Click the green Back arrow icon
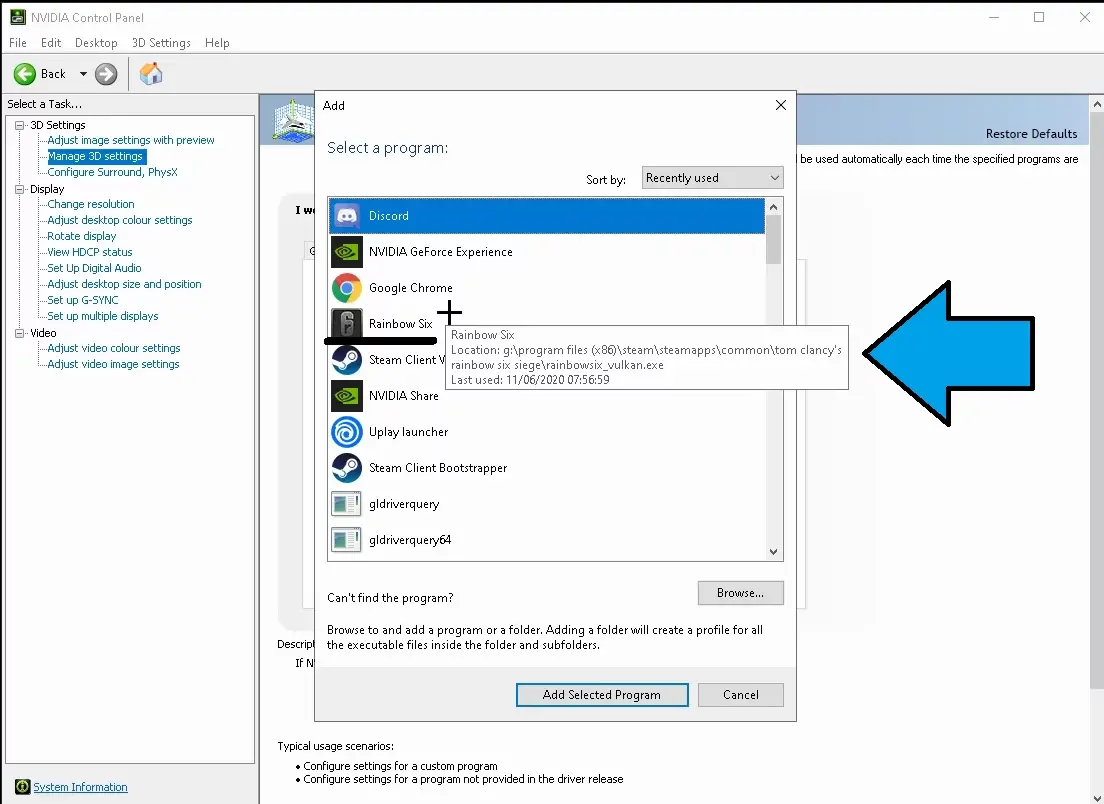 [x=25, y=74]
